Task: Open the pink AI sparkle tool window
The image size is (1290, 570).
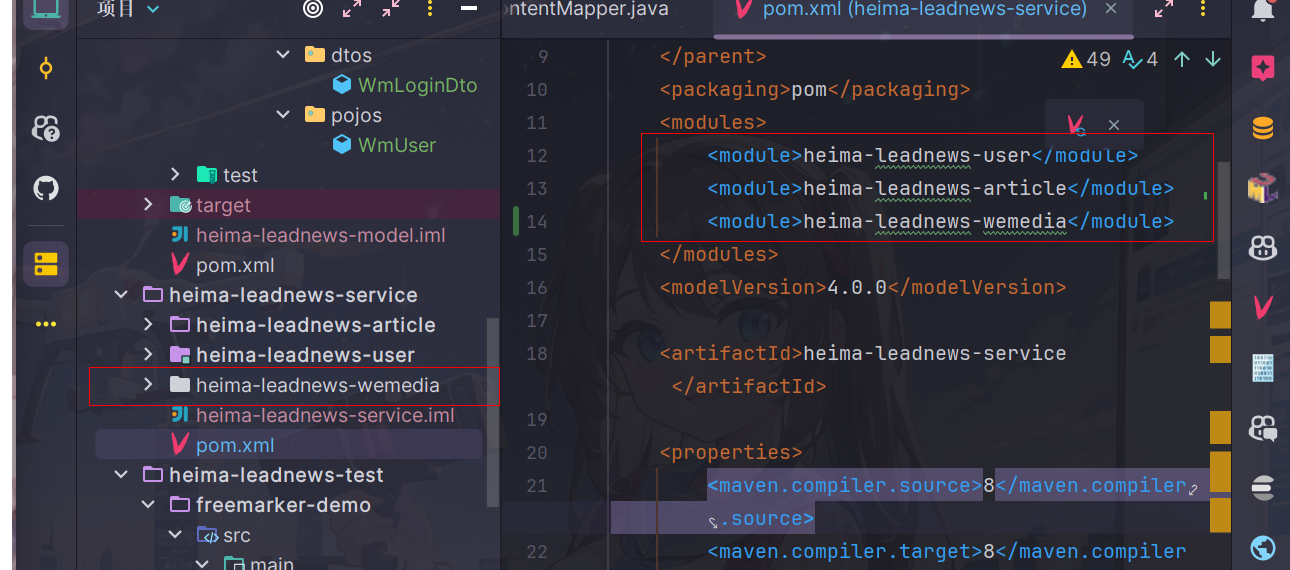Action: tap(1263, 68)
